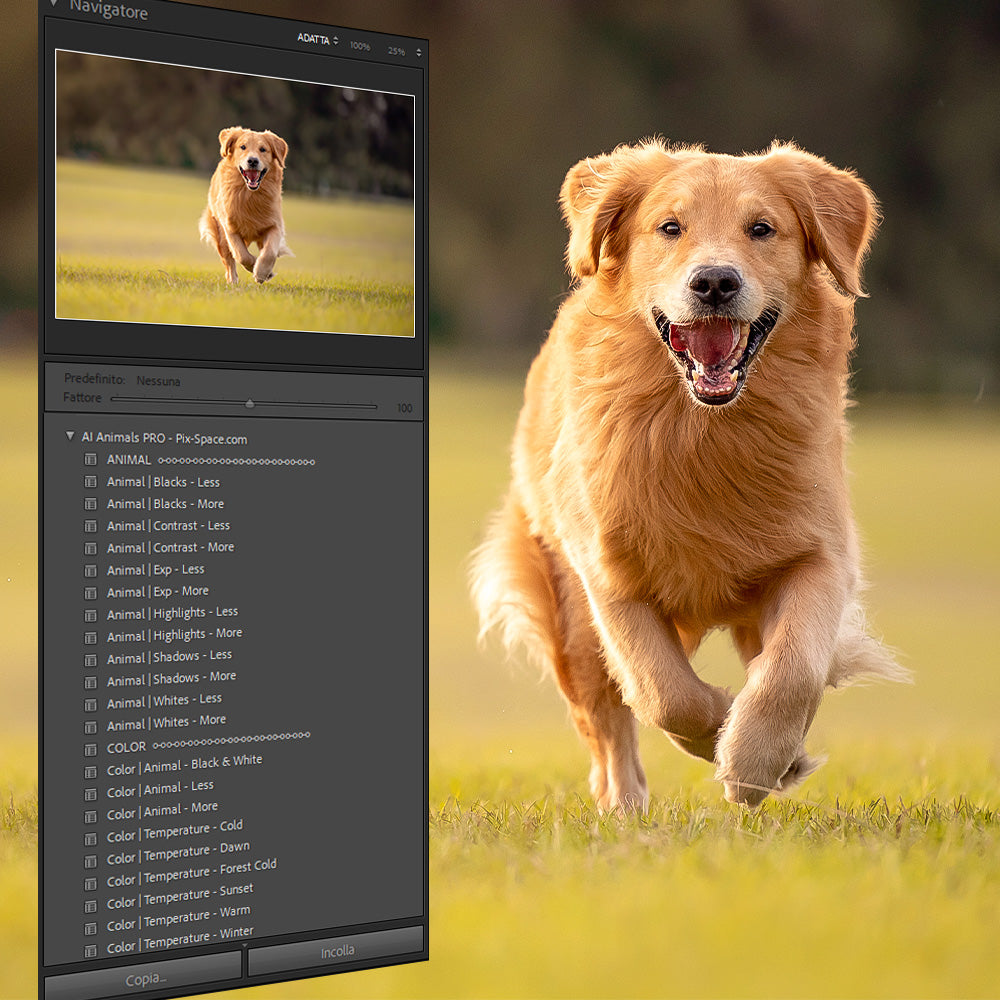Choose the Color | Temperature - Dawn preset
The image size is (1000, 1000).
(x=178, y=850)
